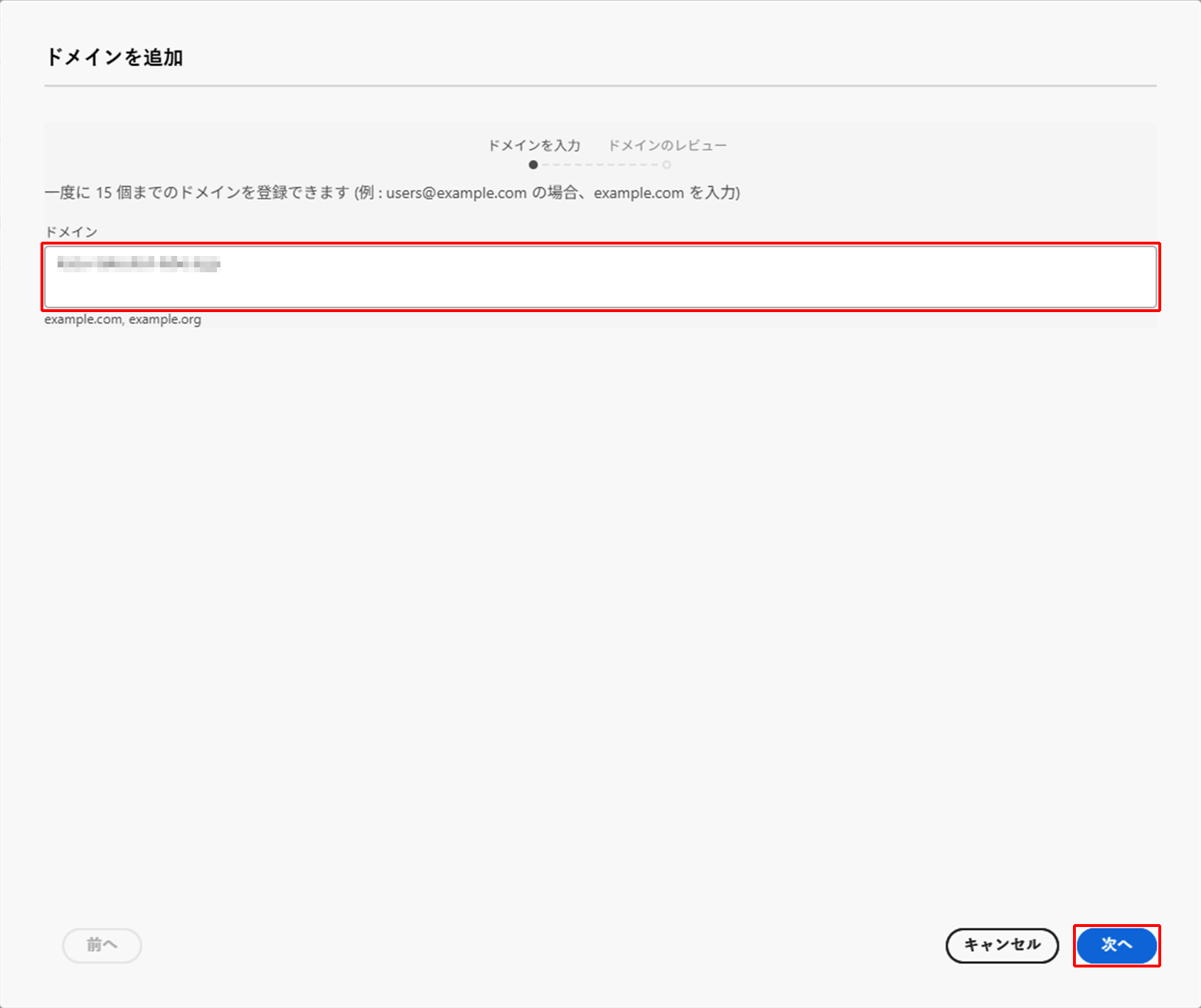
Task: Click users@example.com in the instruction text
Action: [456, 193]
